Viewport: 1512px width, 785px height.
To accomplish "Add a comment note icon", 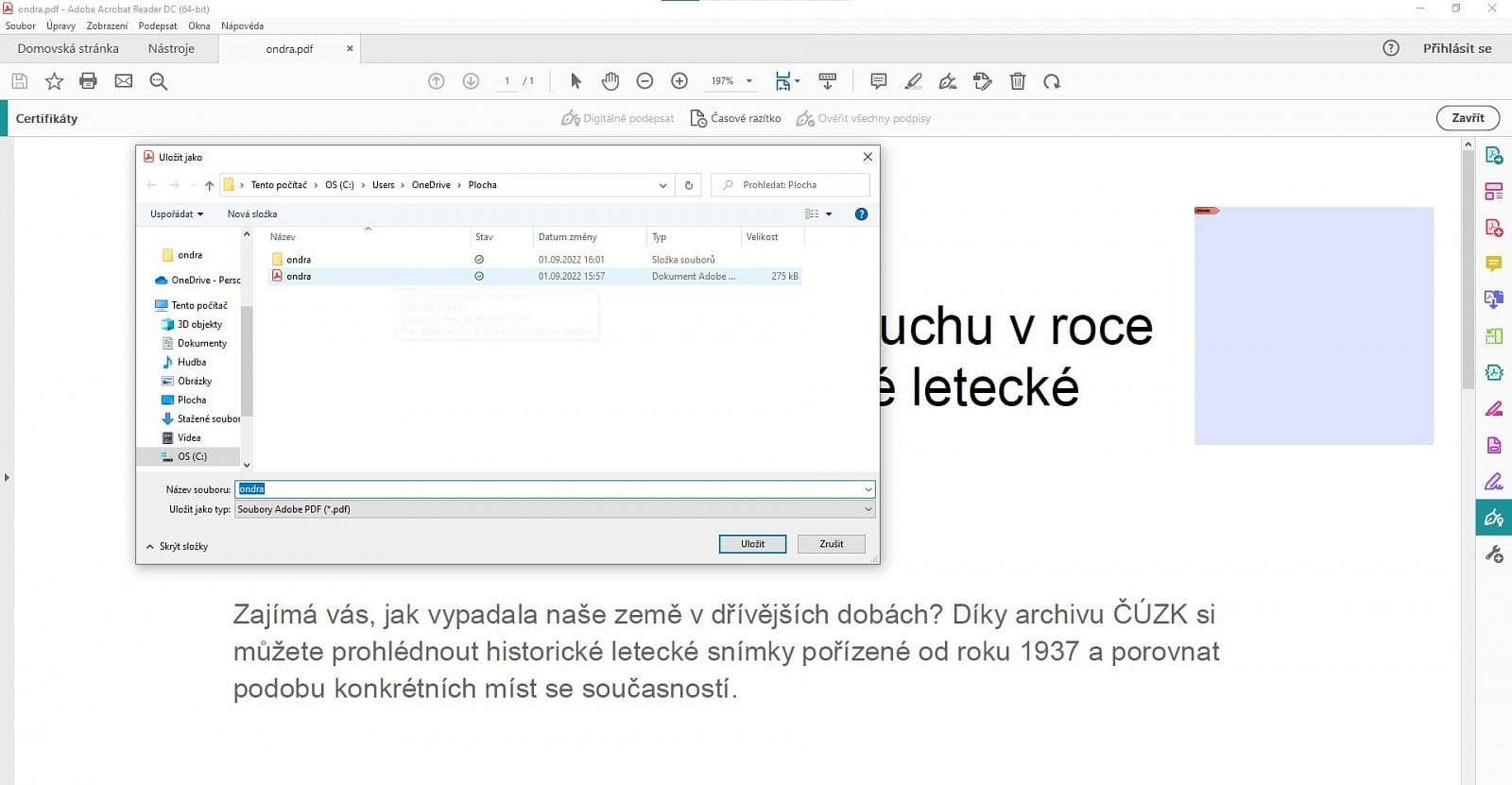I will tap(879, 81).
